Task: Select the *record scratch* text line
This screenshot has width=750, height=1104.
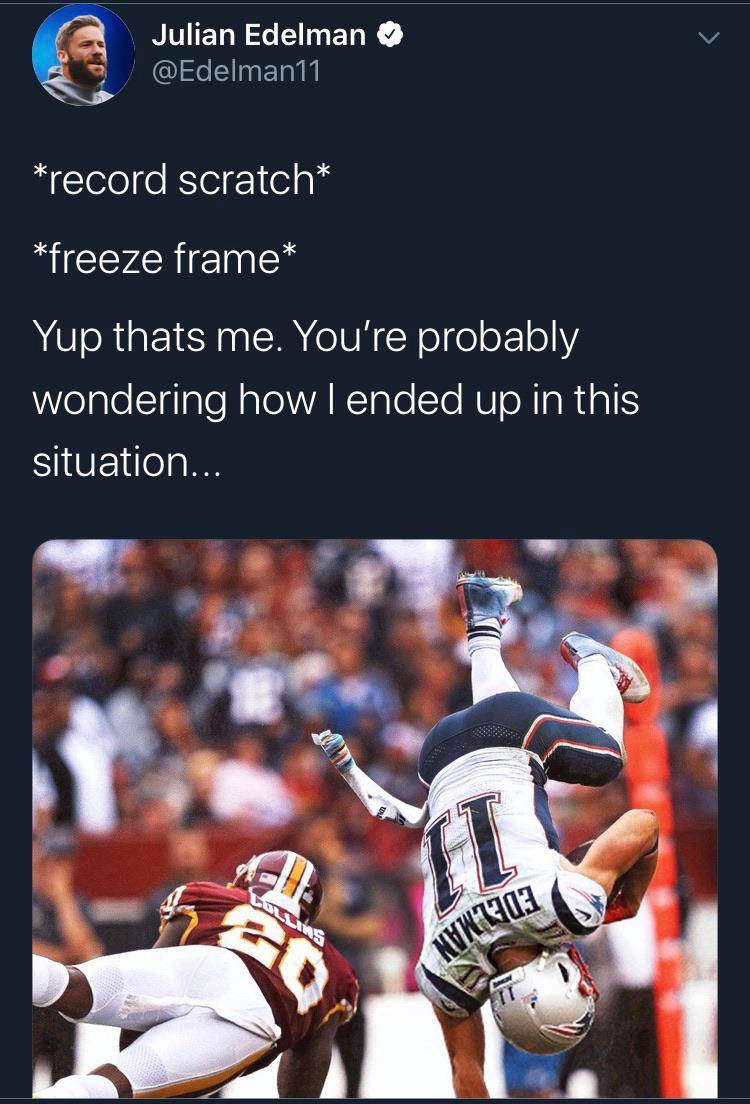Action: 182,180
